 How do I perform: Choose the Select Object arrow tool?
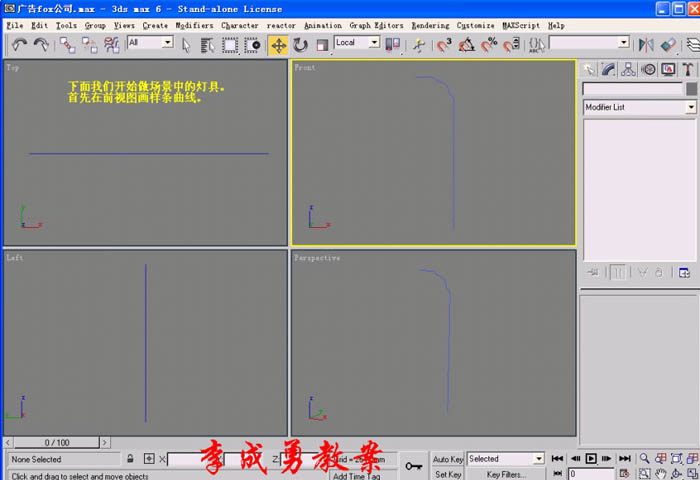(186, 45)
